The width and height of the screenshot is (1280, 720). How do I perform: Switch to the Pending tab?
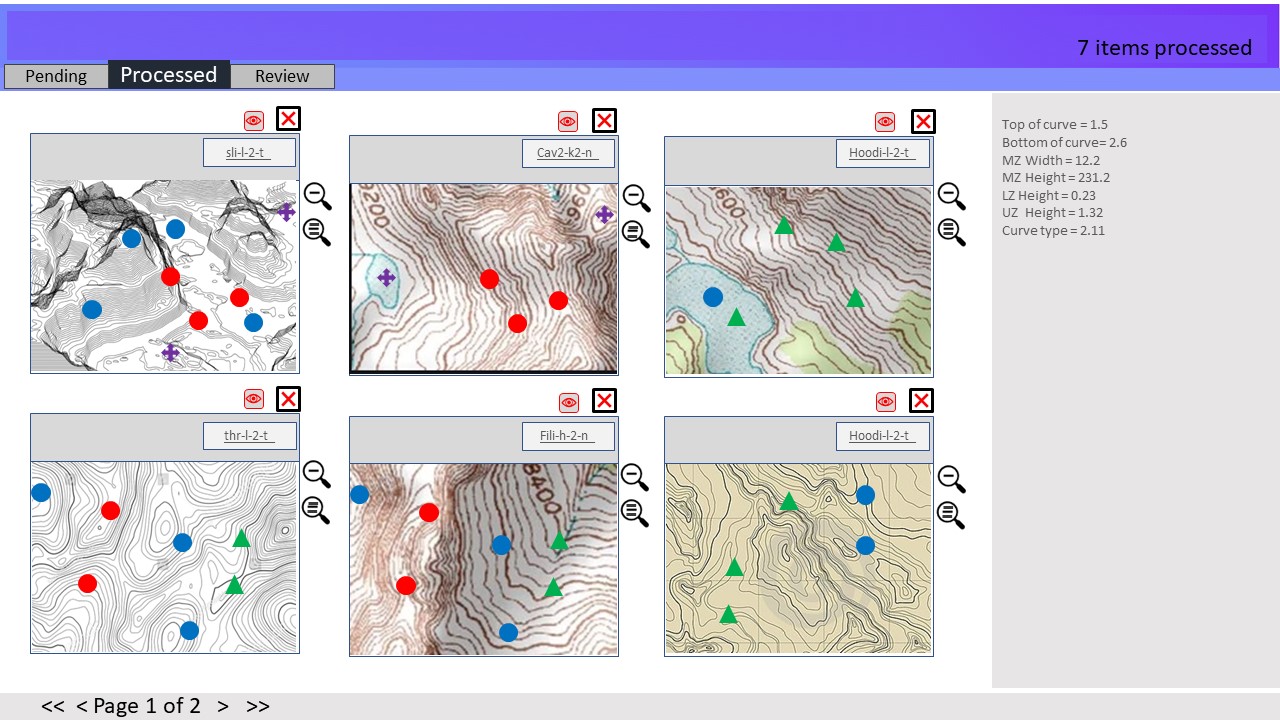56,76
